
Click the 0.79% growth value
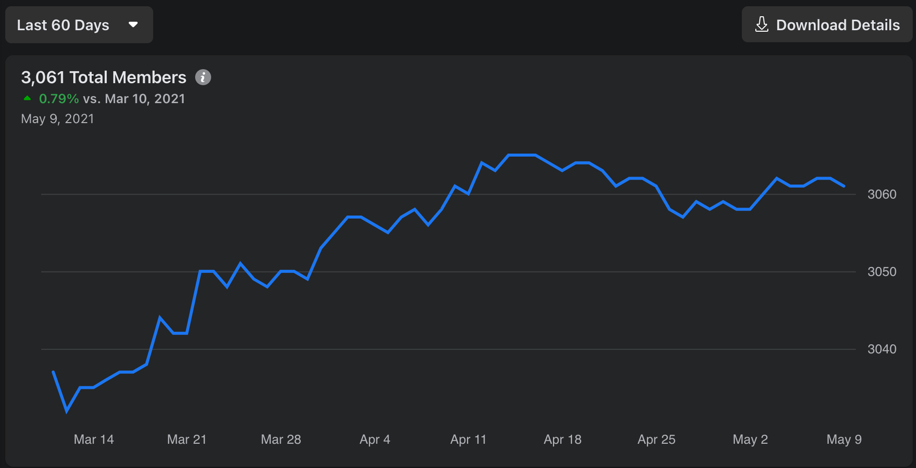[x=59, y=99]
